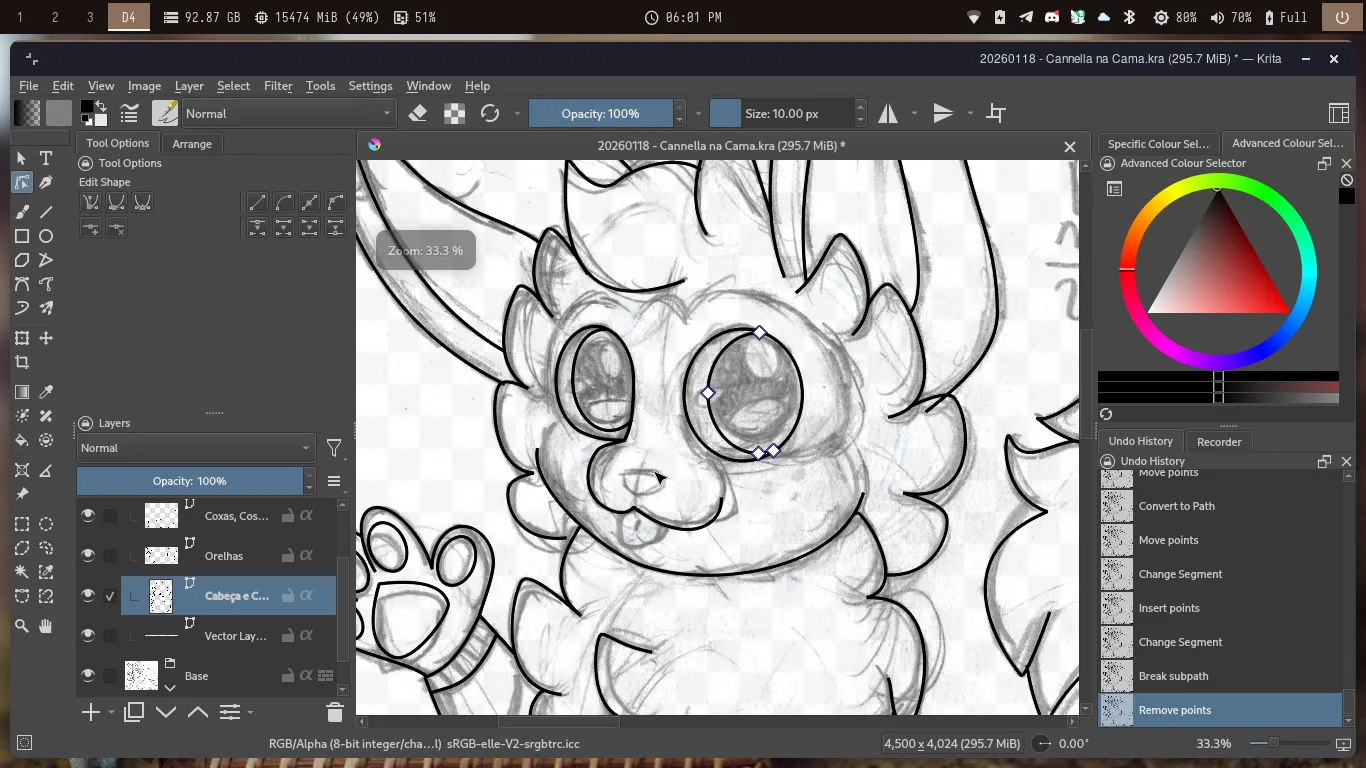
Task: Switch to the Arrange tab
Action: pyautogui.click(x=192, y=144)
